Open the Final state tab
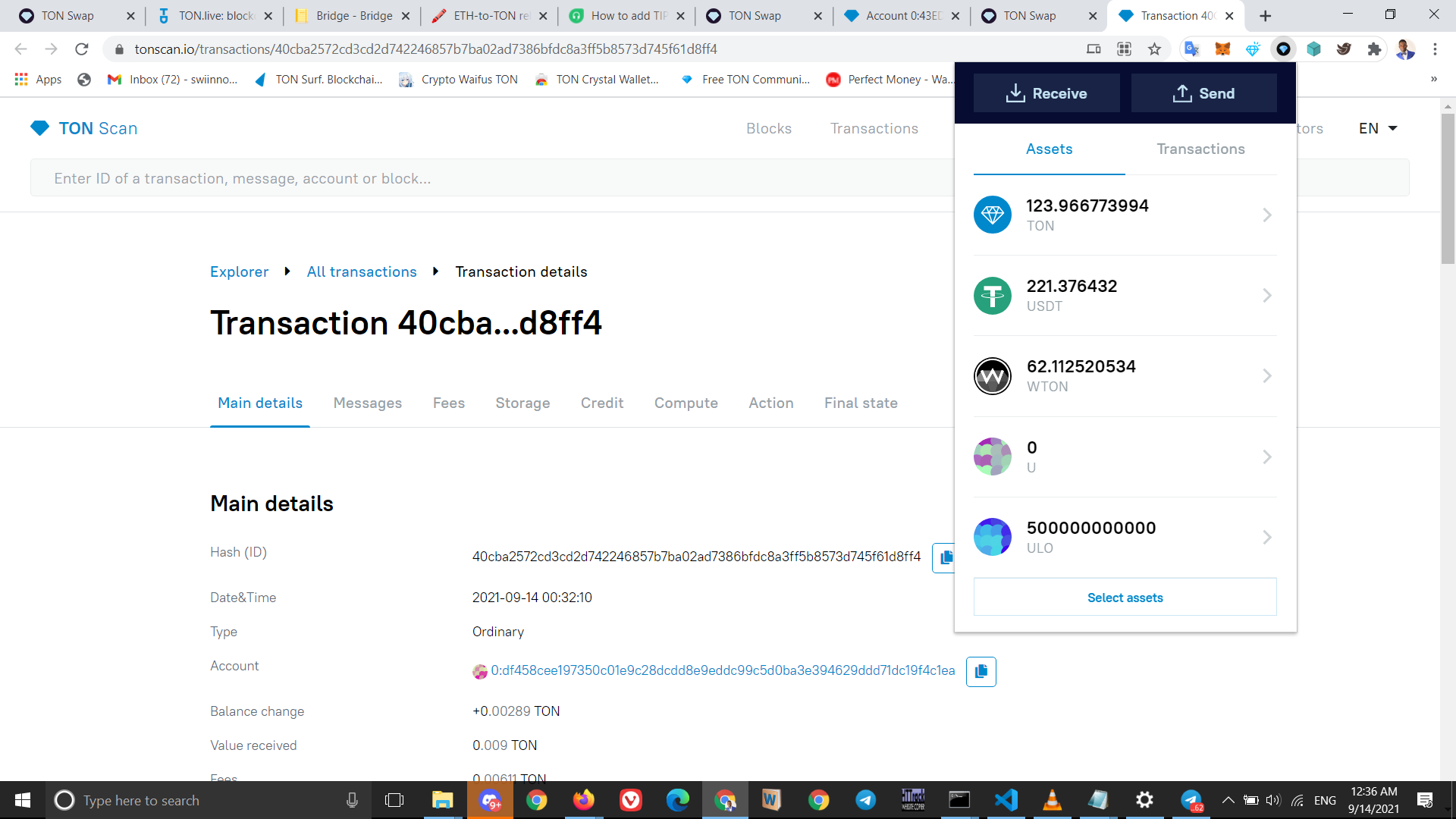This screenshot has height=819, width=1456. point(861,403)
